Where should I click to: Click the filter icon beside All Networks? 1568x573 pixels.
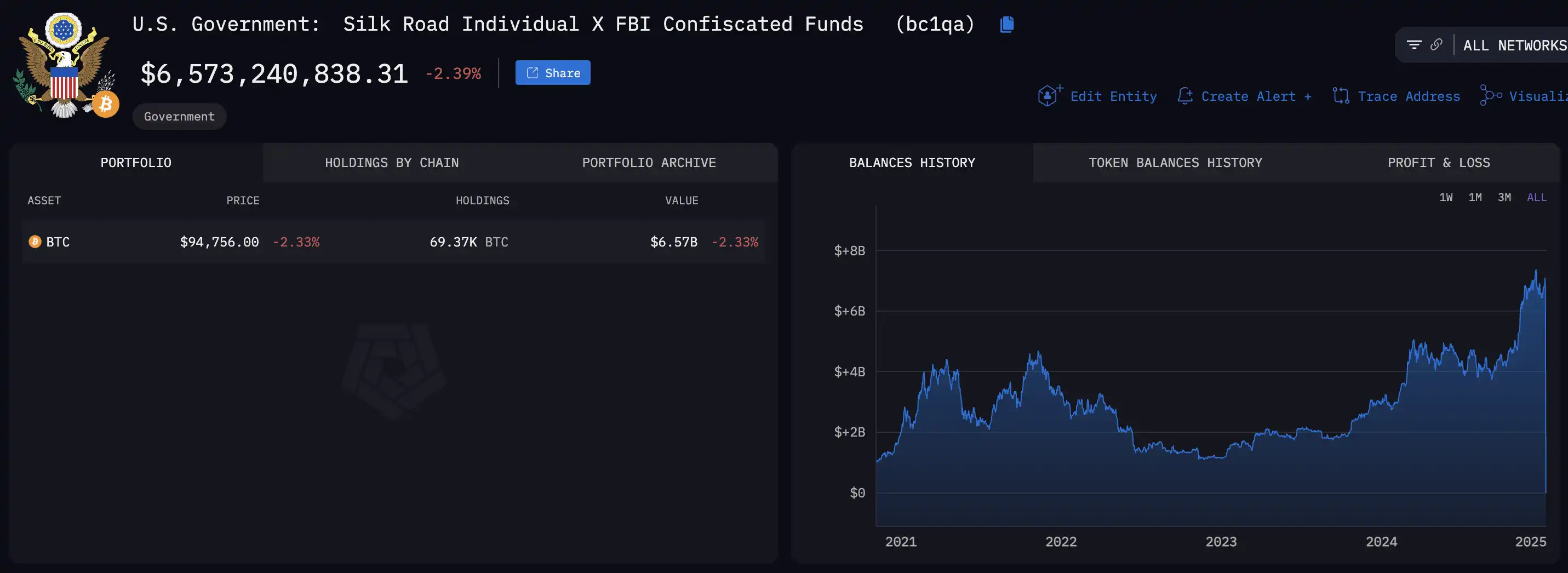coord(1414,45)
